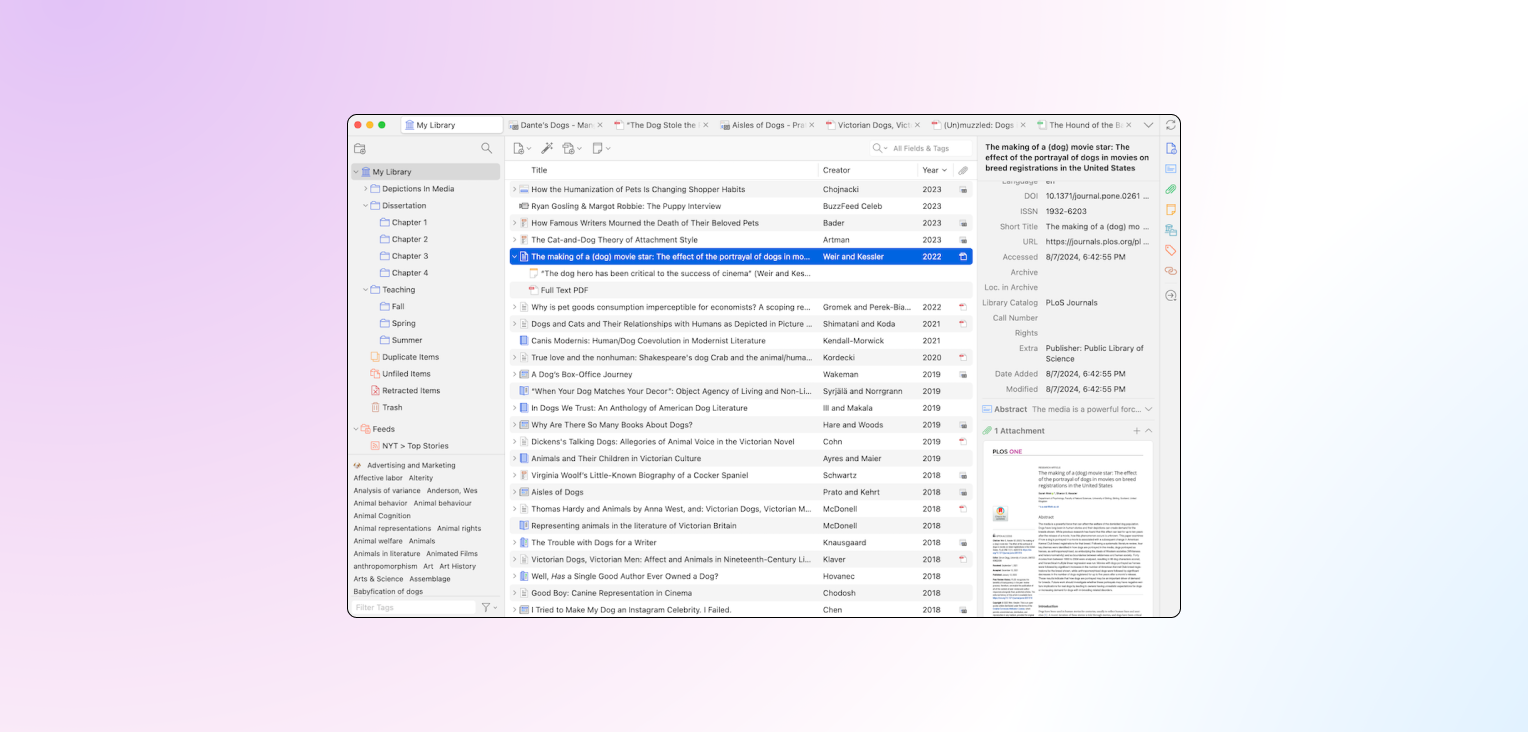Viewport: 1528px width, 732px height.
Task: Click the Related items icon in side rail
Action: coord(1171,271)
